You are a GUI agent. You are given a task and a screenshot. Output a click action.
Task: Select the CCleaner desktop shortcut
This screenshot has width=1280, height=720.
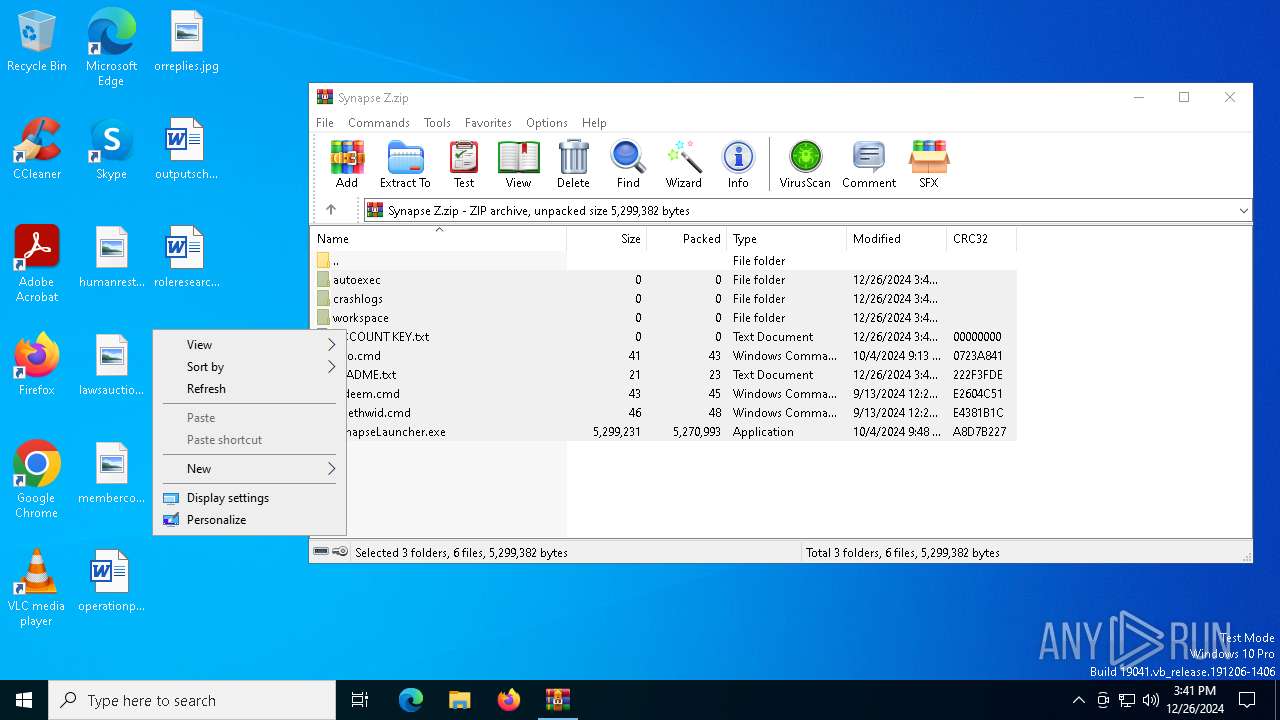pyautogui.click(x=37, y=149)
